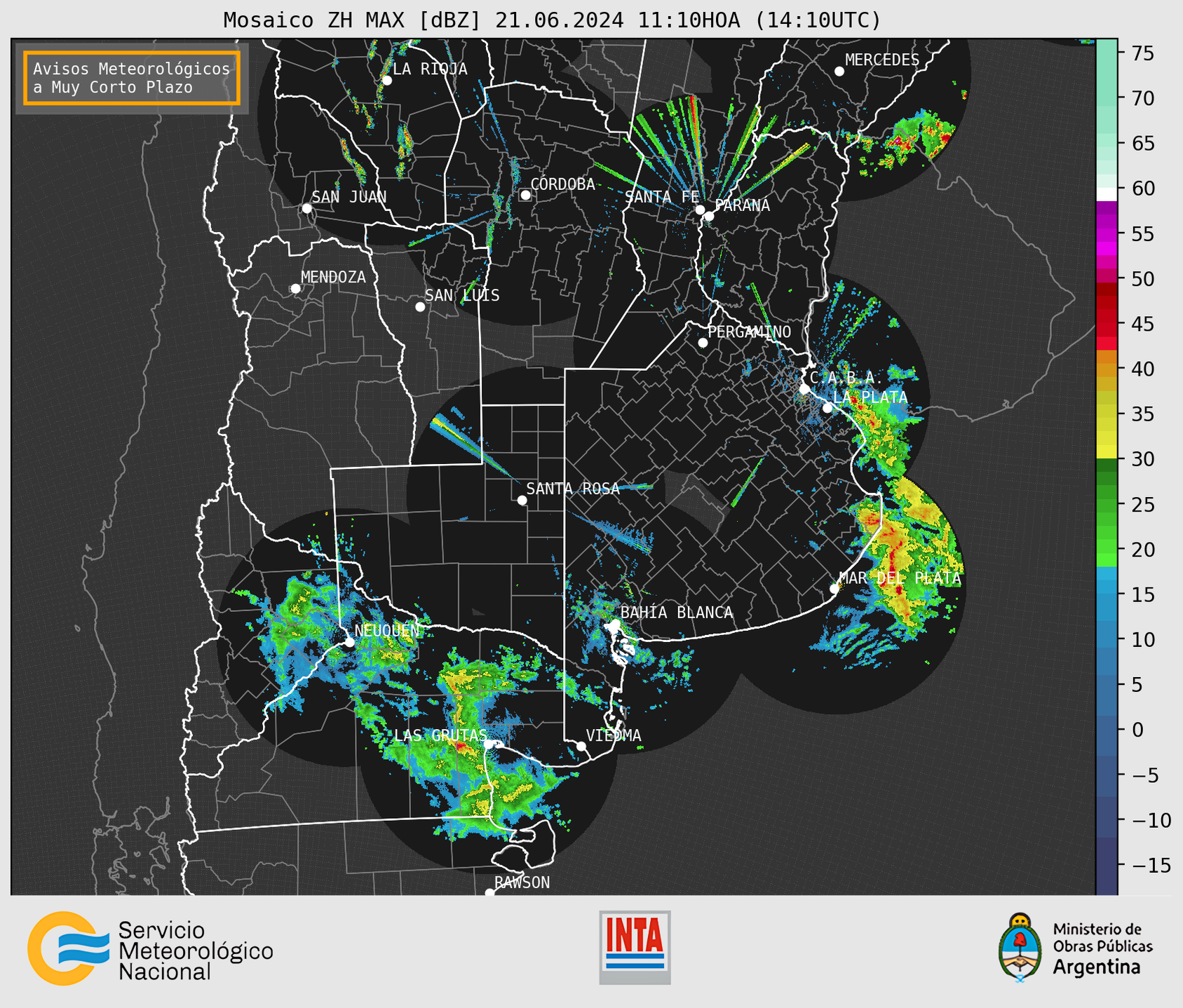
Task: Click the INTA logo
Action: [x=635, y=947]
